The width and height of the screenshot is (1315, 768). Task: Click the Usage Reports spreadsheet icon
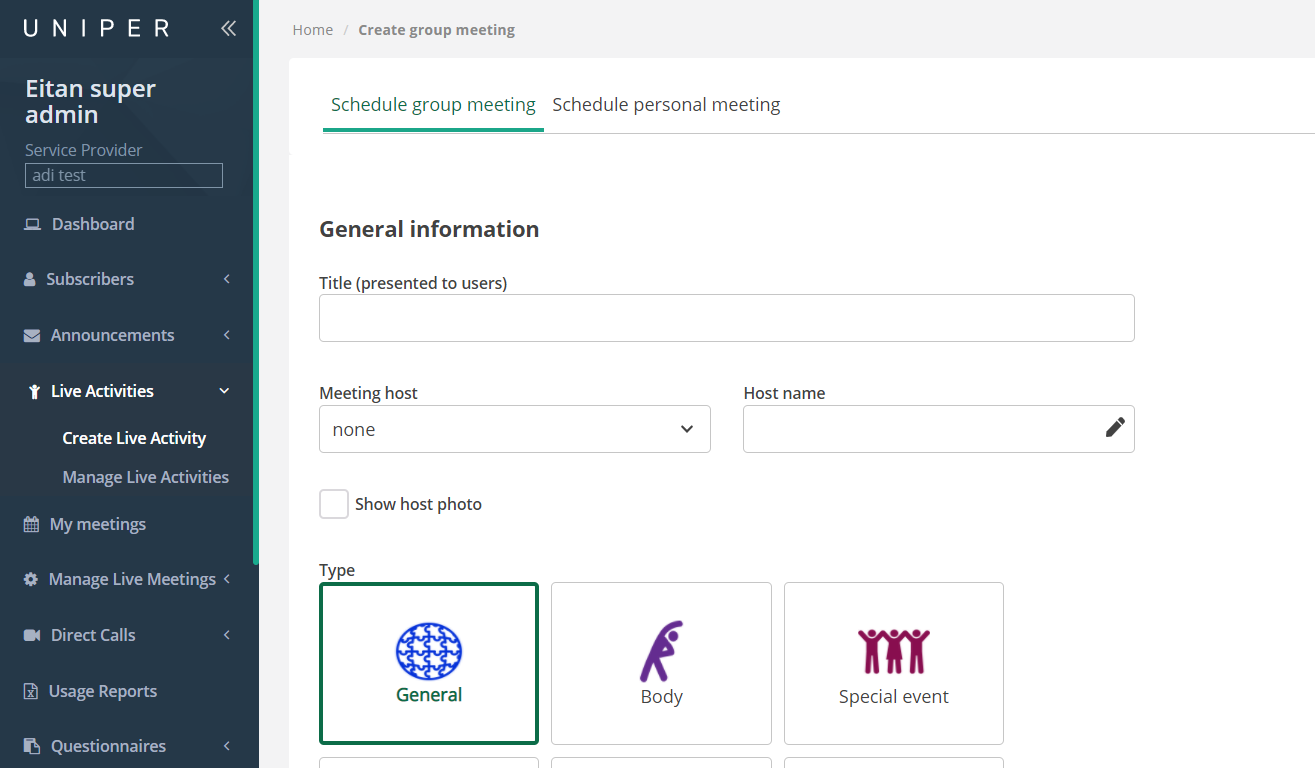[x=31, y=691]
